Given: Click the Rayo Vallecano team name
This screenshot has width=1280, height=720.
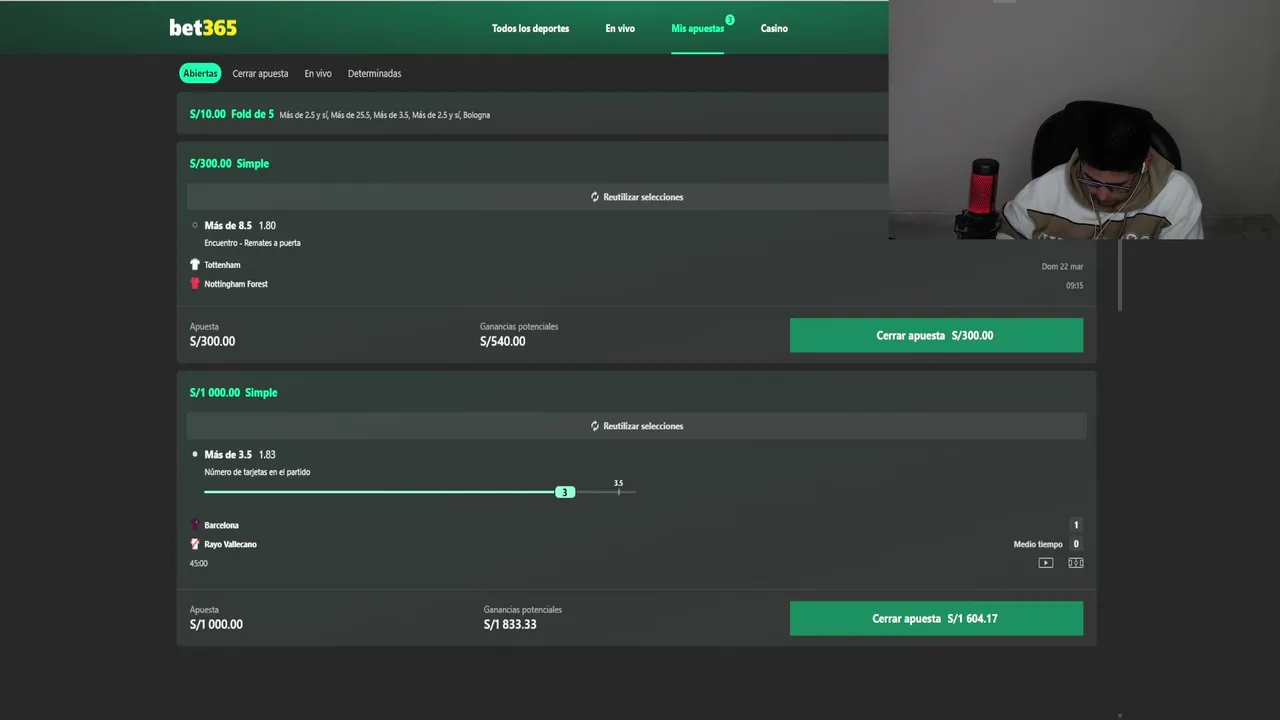Looking at the screenshot, I should point(230,544).
